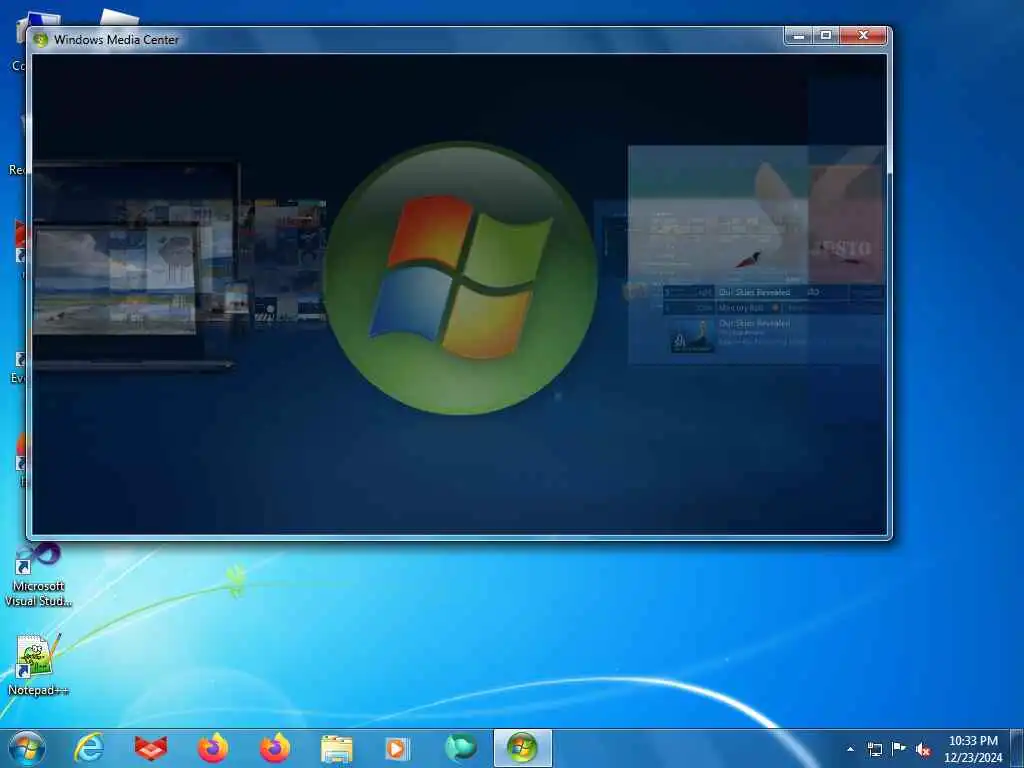
Task: Click the muted volume speaker icon
Action: point(923,750)
